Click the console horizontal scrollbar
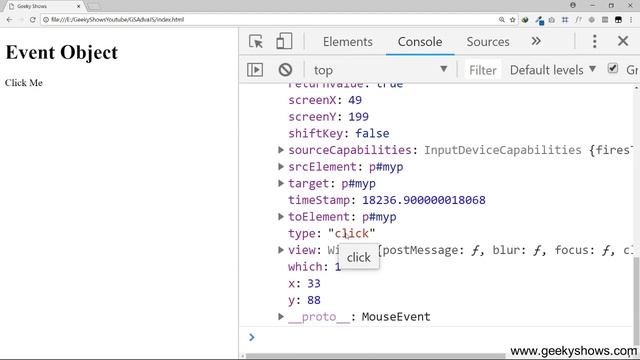The width and height of the screenshot is (640, 360). (376, 356)
